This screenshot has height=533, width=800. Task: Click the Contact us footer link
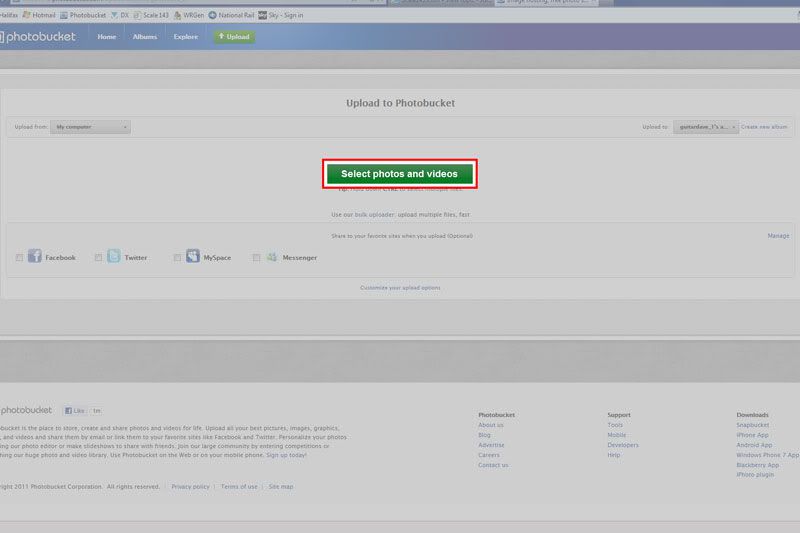click(x=493, y=465)
